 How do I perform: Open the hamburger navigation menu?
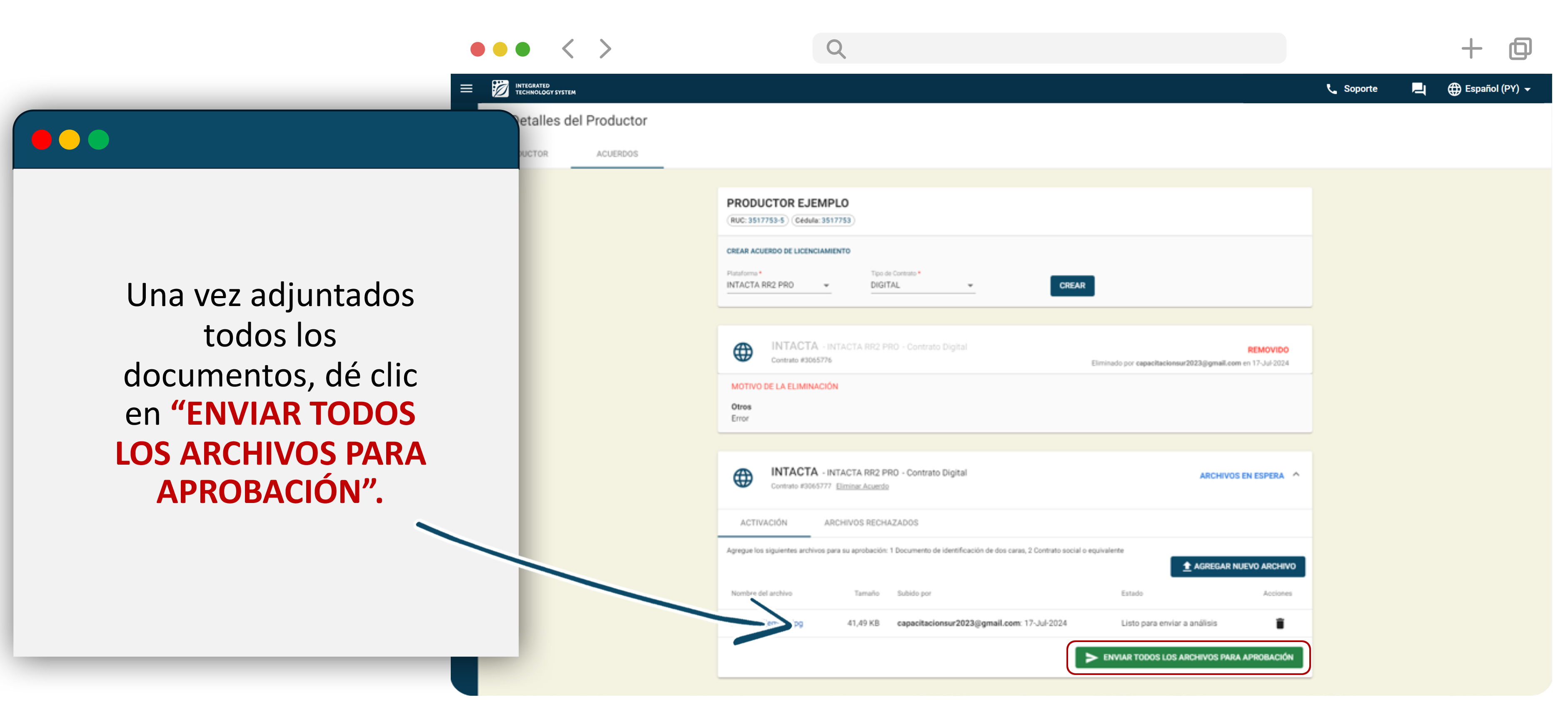pyautogui.click(x=466, y=89)
